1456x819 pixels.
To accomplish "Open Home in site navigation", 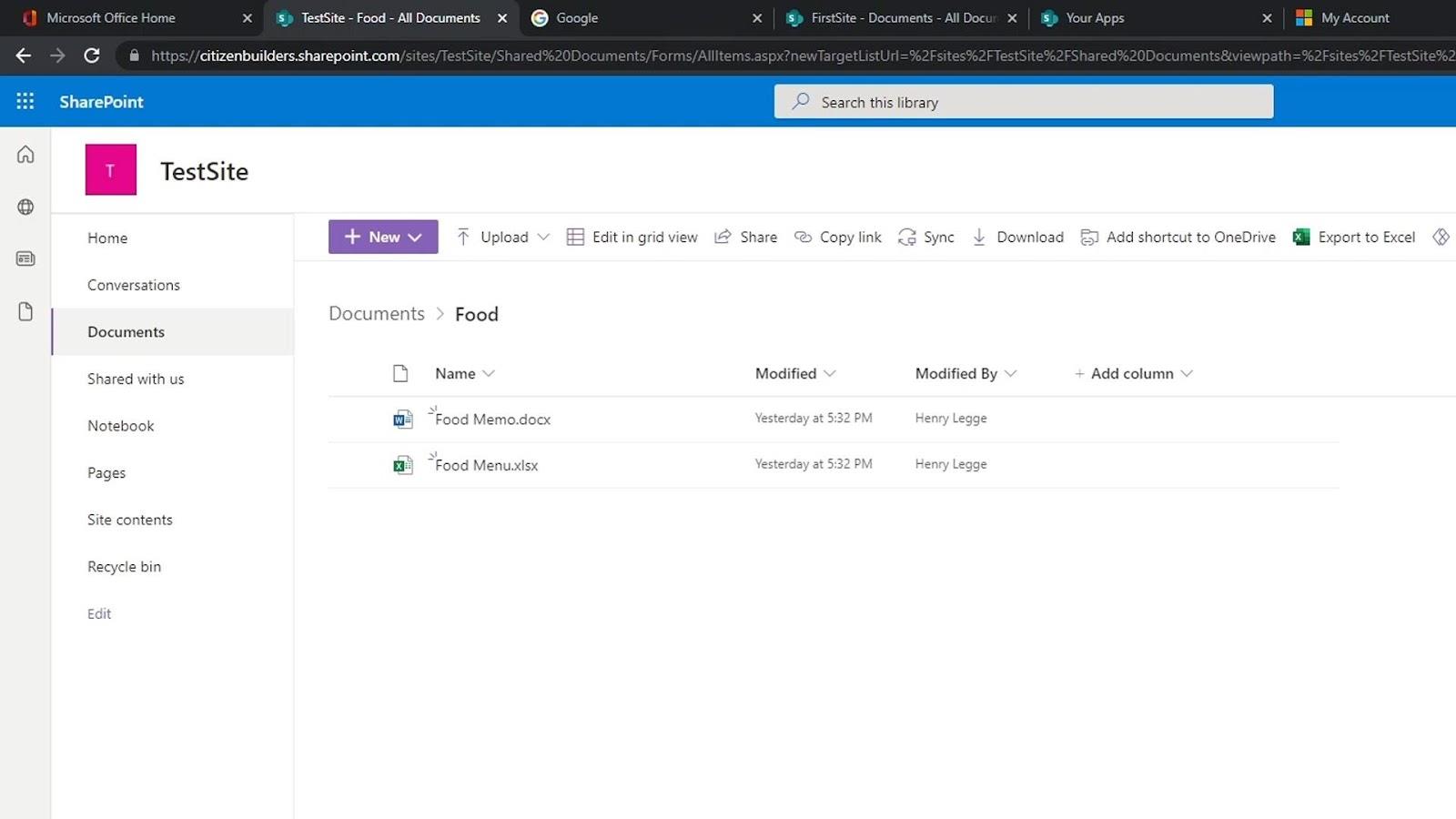I will pos(107,238).
